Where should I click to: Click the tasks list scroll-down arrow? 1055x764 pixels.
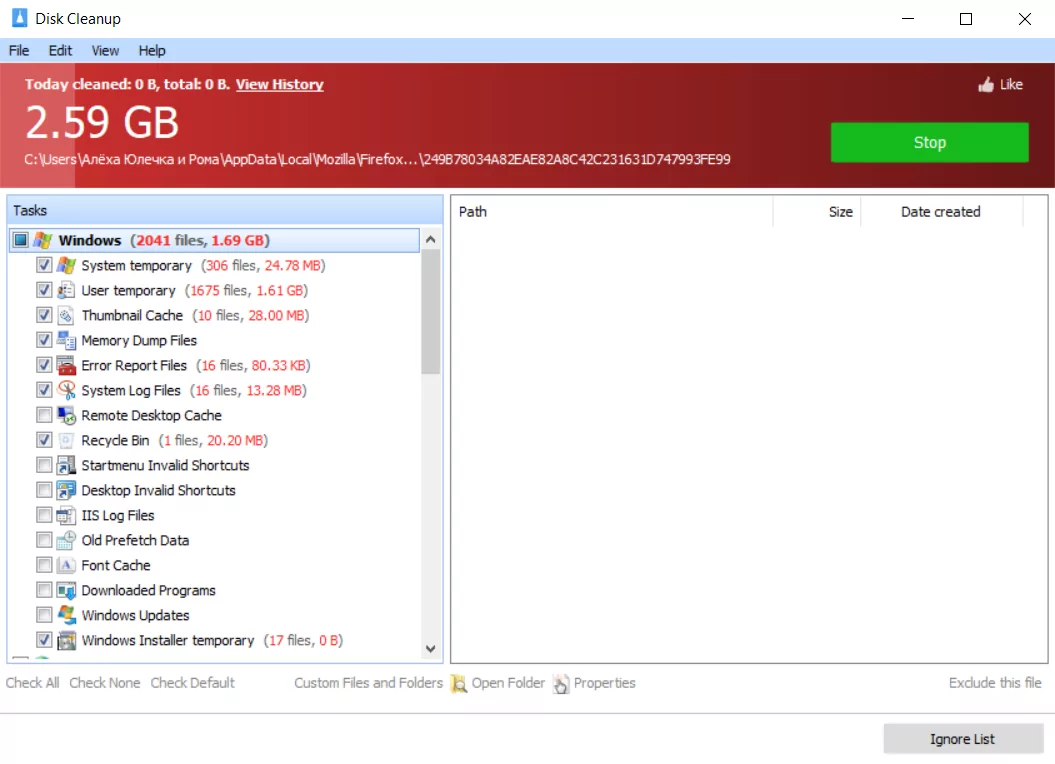point(431,649)
